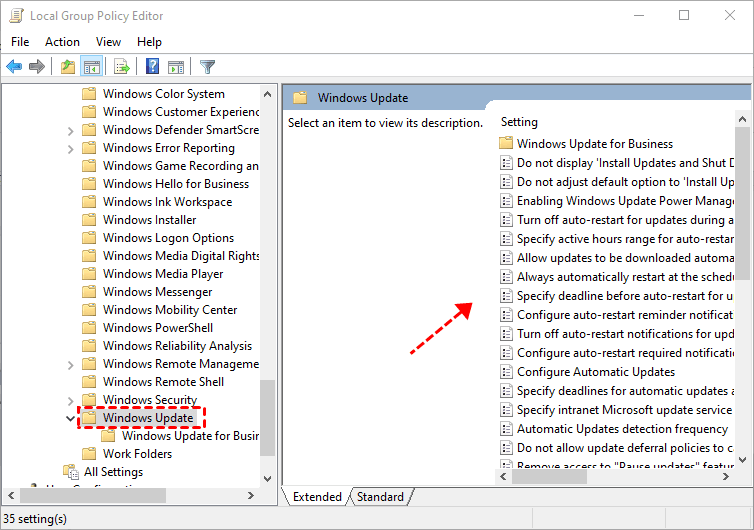The height and width of the screenshot is (530, 754).
Task: Click the settings list scroll down arrow
Action: pos(742,460)
